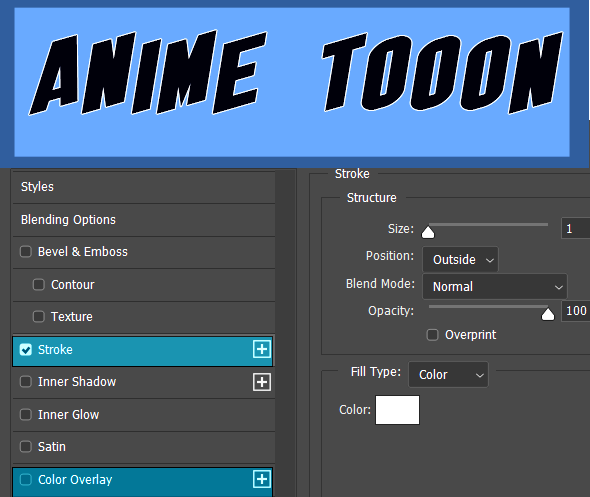This screenshot has width=590, height=497.
Task: Enable the Contour checkbox
Action: click(39, 284)
